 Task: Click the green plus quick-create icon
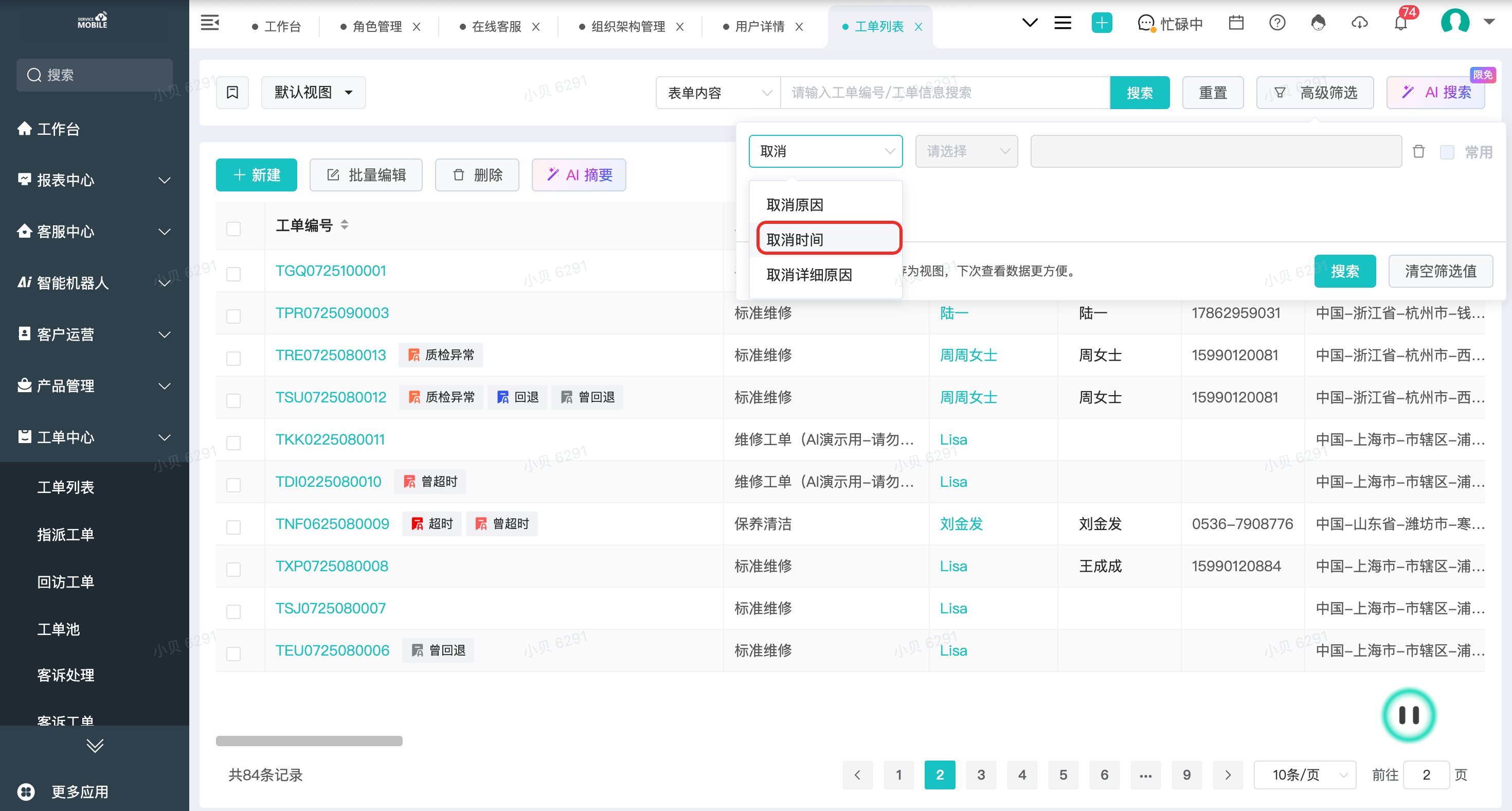(x=1102, y=24)
